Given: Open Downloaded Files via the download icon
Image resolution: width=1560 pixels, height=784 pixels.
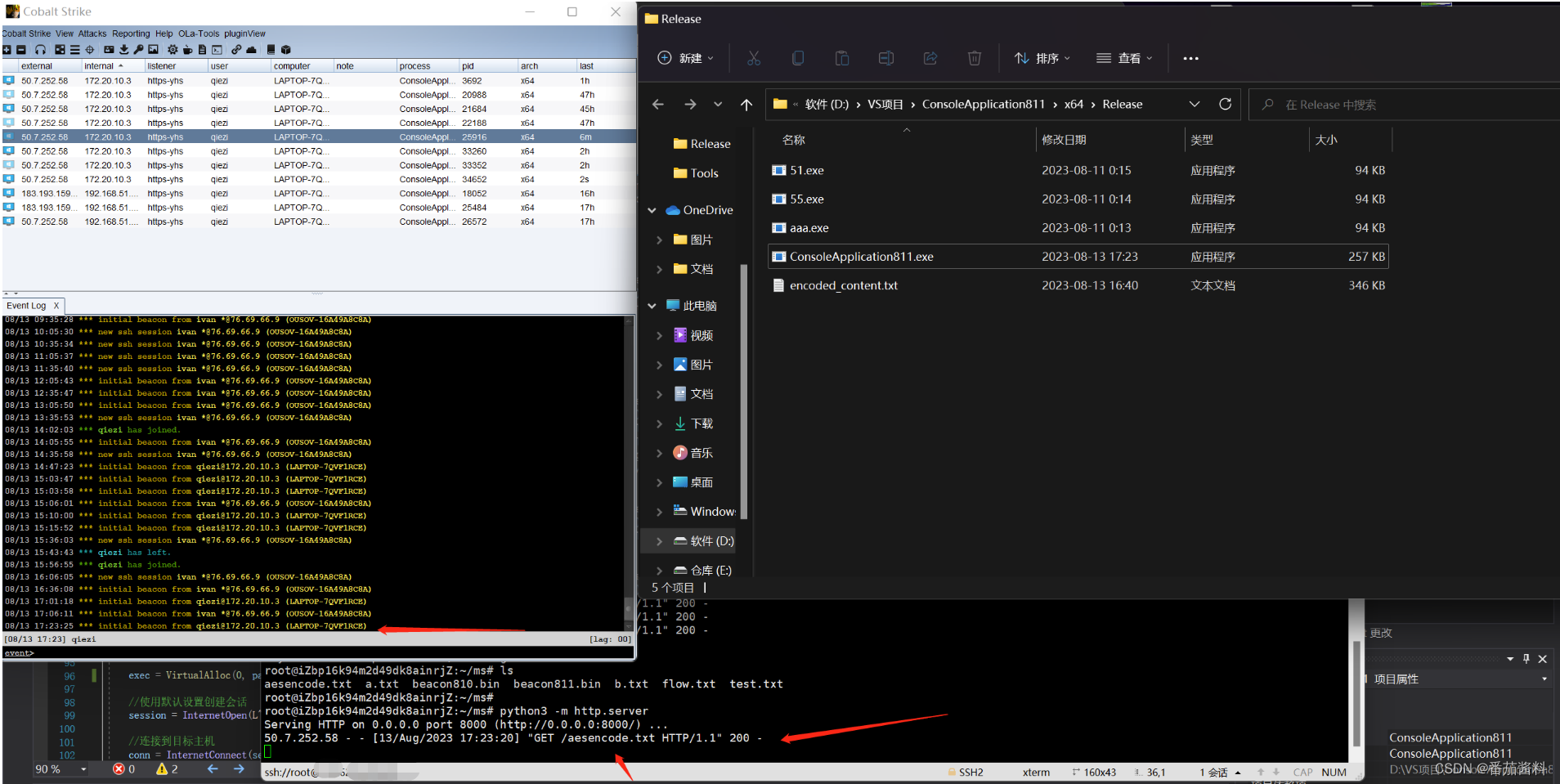Looking at the screenshot, I should coord(124,50).
